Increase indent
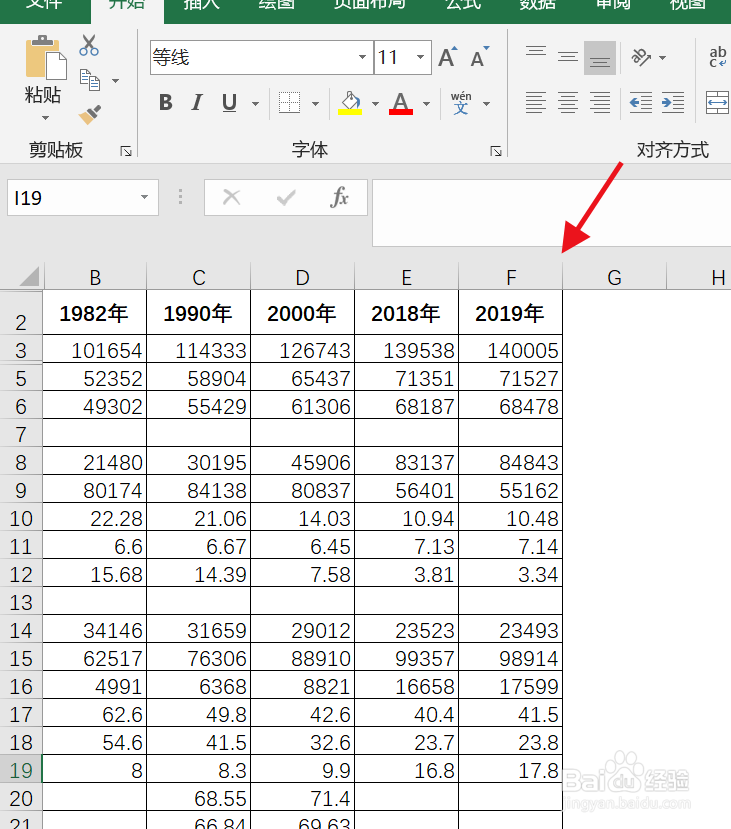The height and width of the screenshot is (829, 731). (673, 103)
